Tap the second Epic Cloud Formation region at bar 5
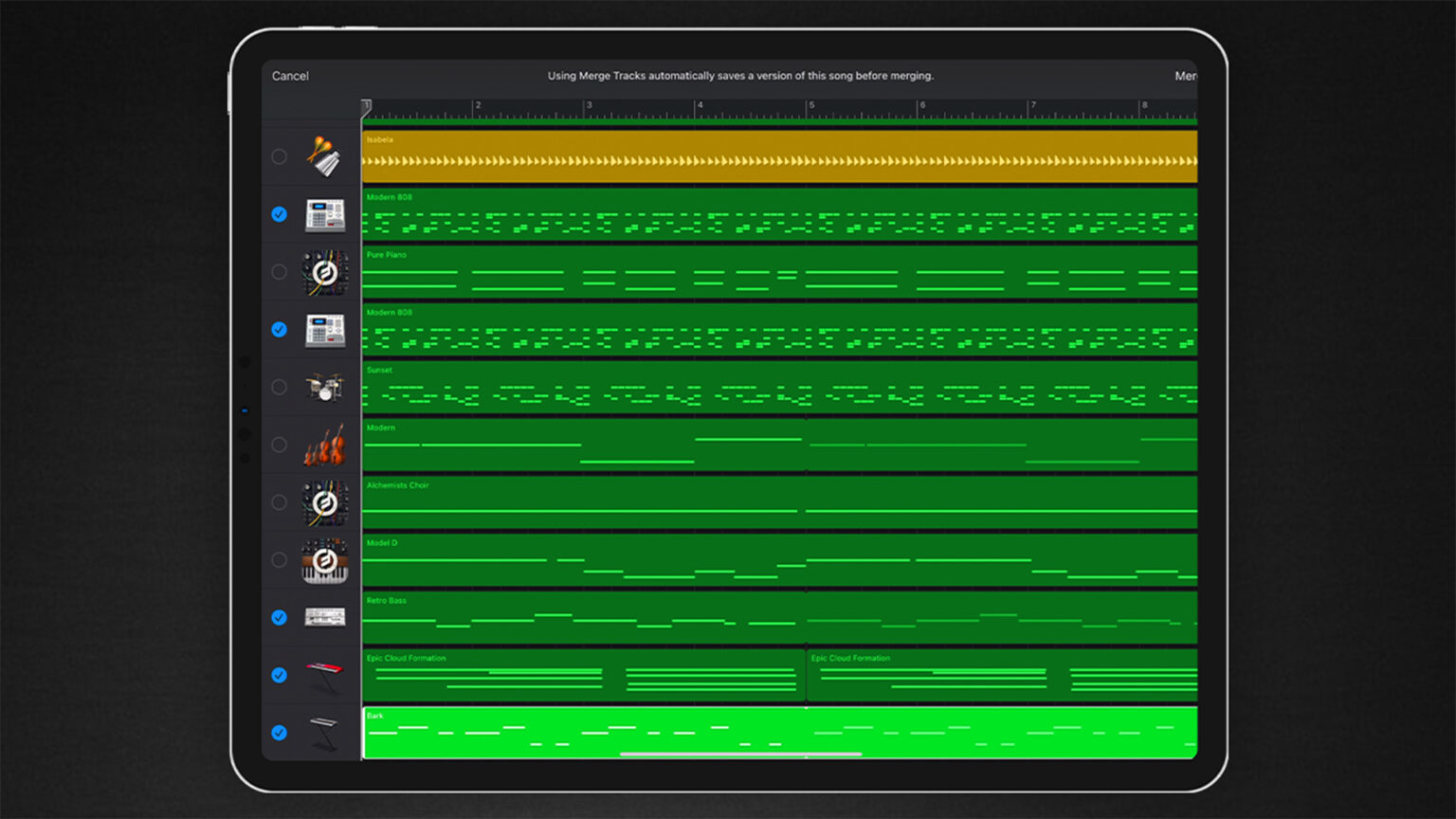The width and height of the screenshot is (1456, 819). 1002,676
